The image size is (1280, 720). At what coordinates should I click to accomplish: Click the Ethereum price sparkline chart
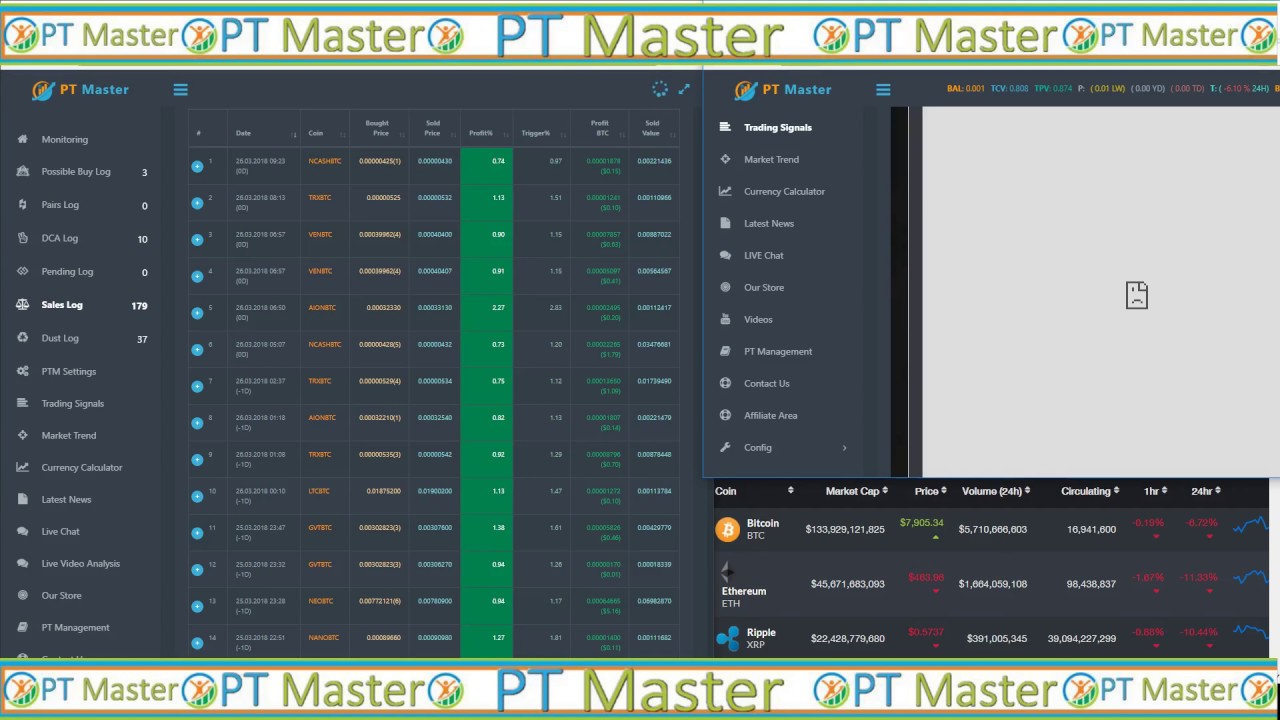coord(1251,579)
